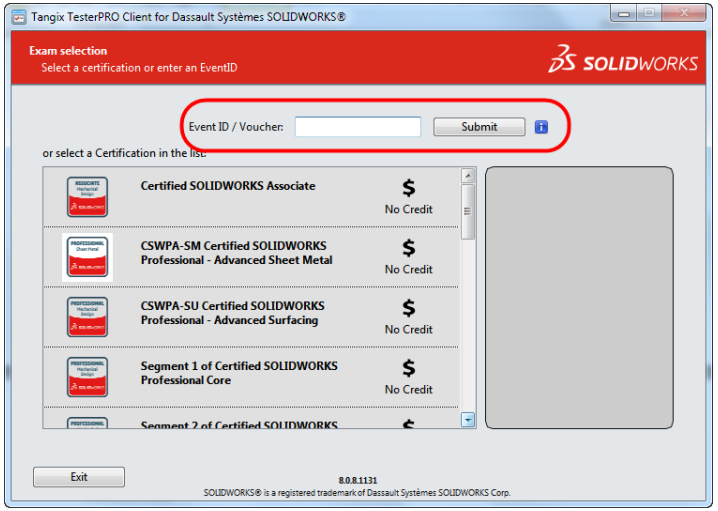Screen dimensions: 718x511
Task: Click the list scrollbar up arrow
Action: click(x=468, y=175)
